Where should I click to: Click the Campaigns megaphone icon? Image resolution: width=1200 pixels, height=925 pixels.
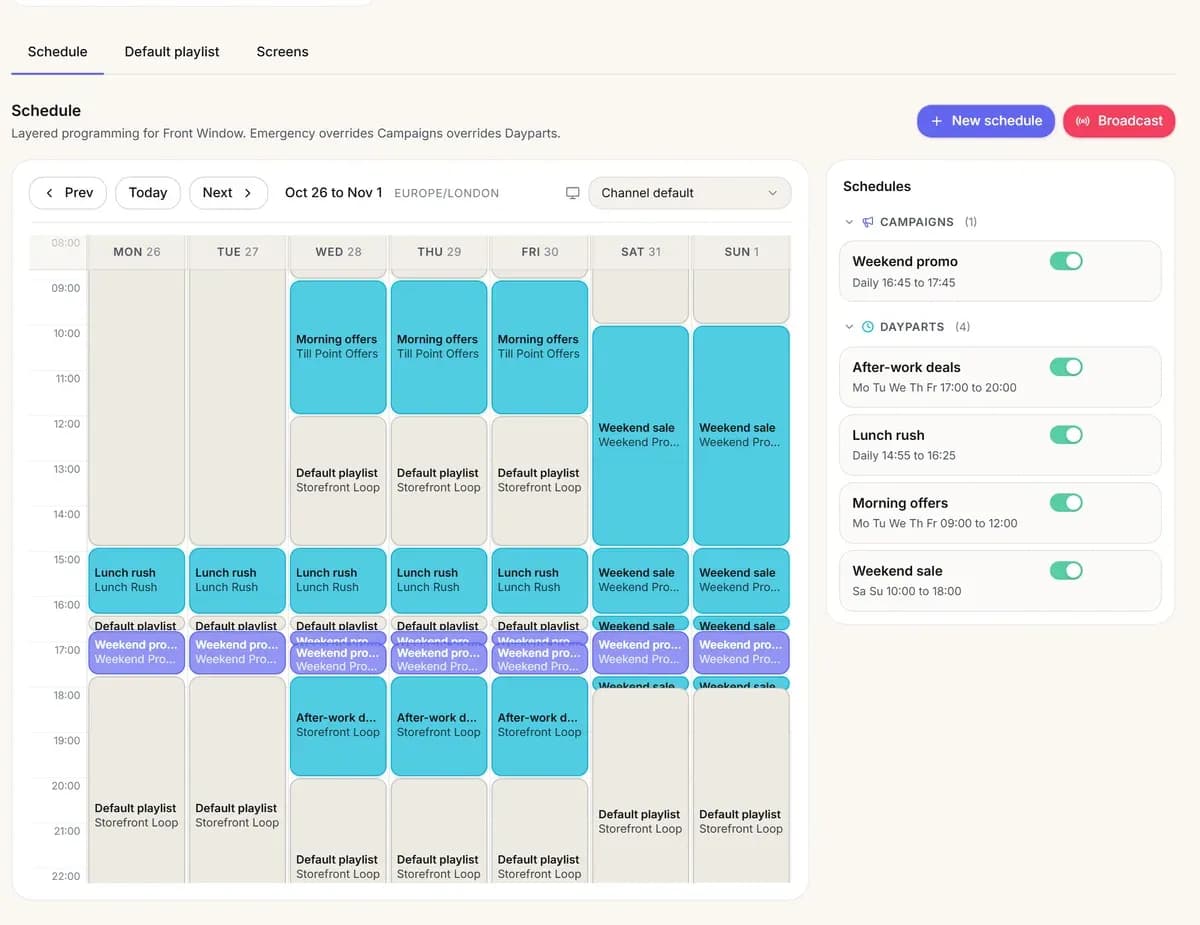[x=868, y=222]
